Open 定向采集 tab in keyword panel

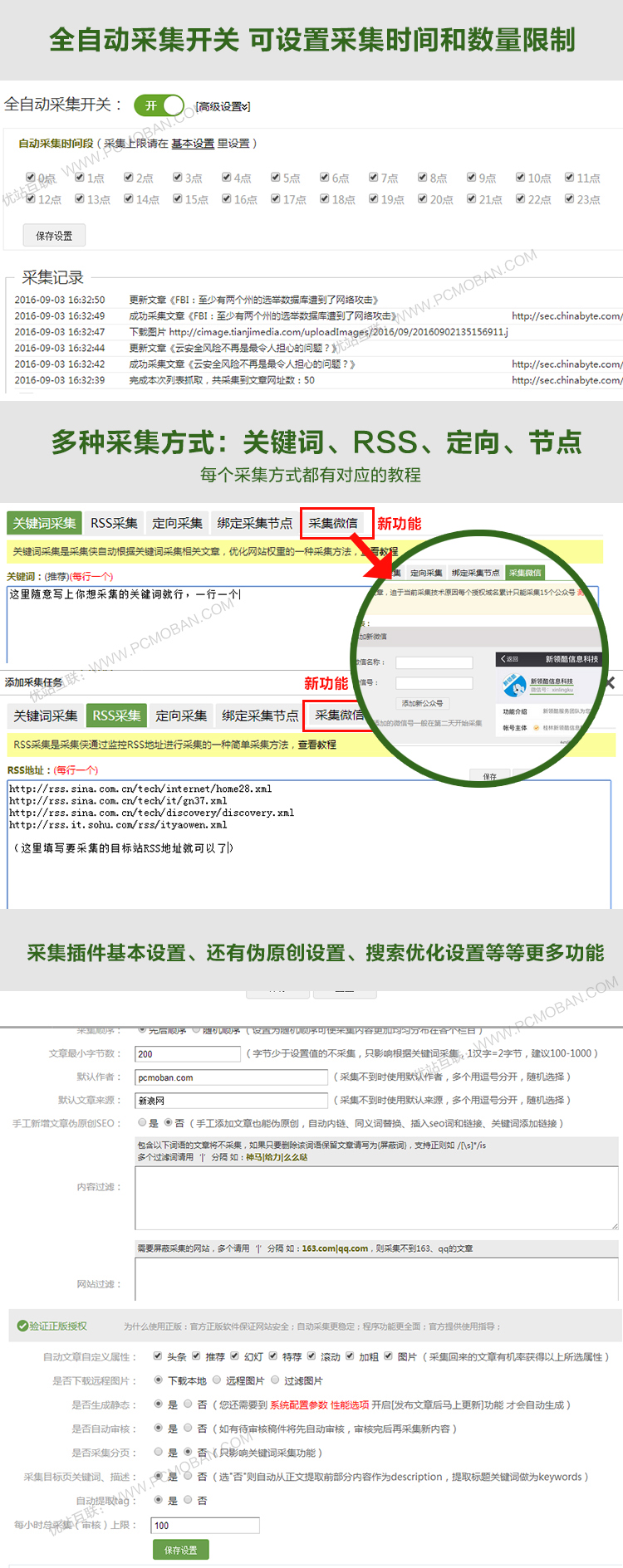[x=177, y=523]
